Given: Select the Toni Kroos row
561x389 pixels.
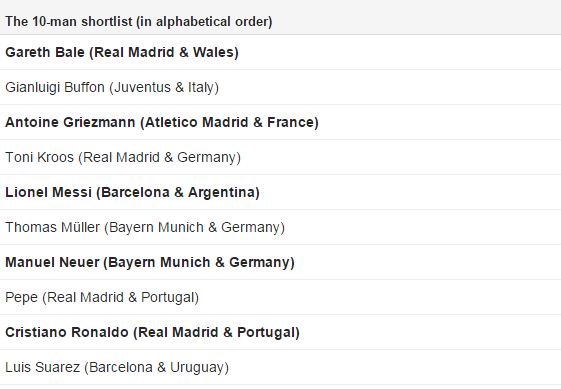Looking at the screenshot, I should (x=280, y=157).
